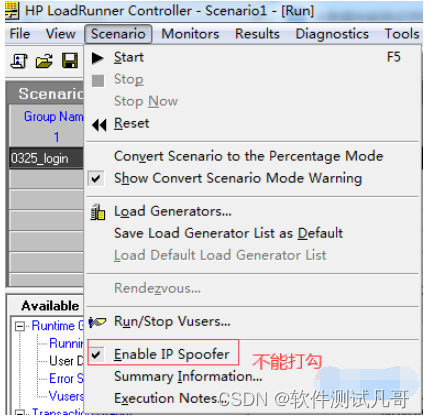This screenshot has width=425, height=418.
Task: Click the Load Generators building icon
Action: pyautogui.click(x=98, y=212)
